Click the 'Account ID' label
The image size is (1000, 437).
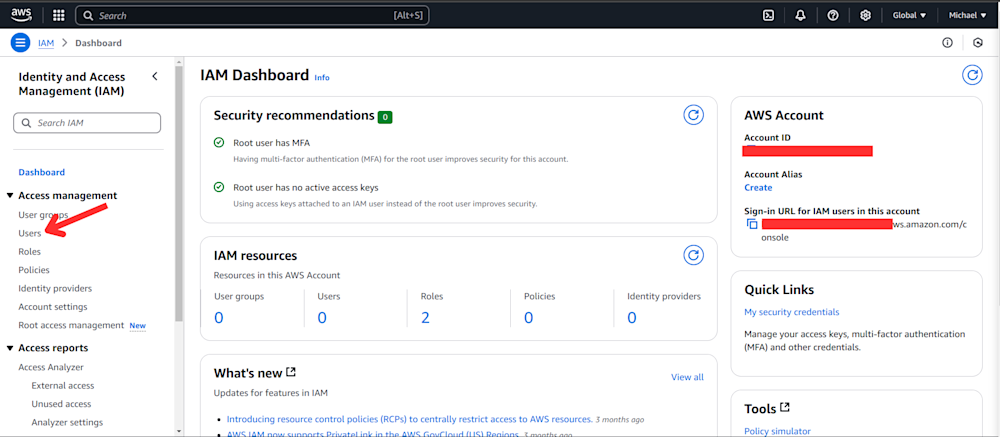767,138
